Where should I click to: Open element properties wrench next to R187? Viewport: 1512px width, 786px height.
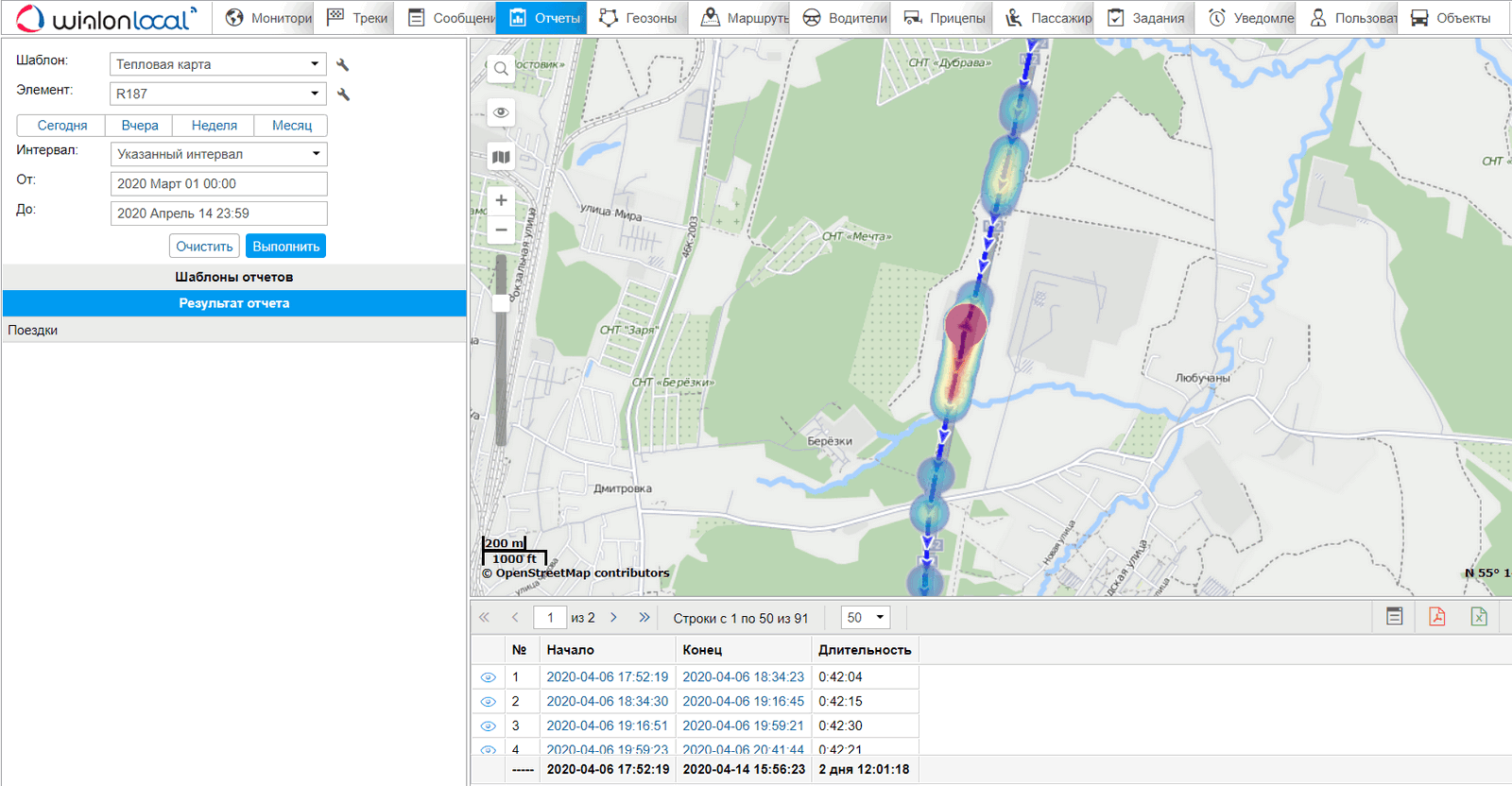pyautogui.click(x=343, y=94)
